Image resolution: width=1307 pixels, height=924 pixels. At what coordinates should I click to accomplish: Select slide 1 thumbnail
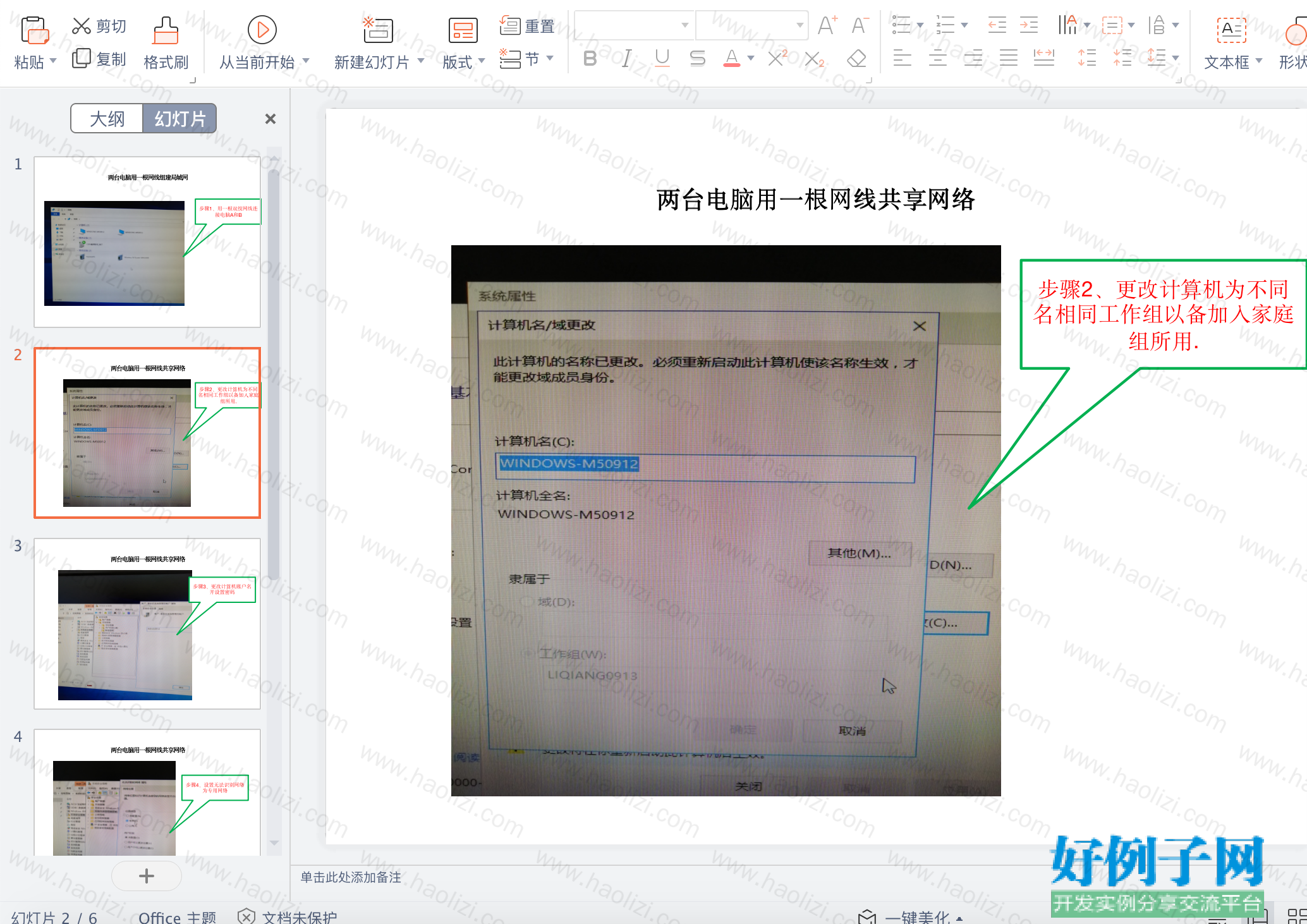tap(147, 242)
